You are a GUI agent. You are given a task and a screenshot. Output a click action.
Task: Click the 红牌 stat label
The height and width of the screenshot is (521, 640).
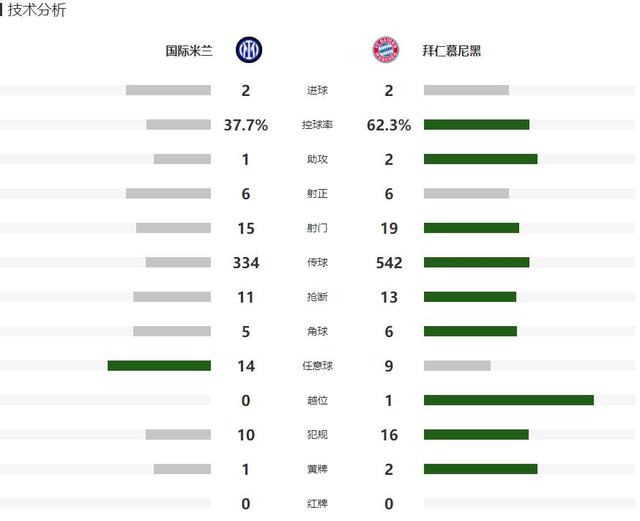click(317, 504)
